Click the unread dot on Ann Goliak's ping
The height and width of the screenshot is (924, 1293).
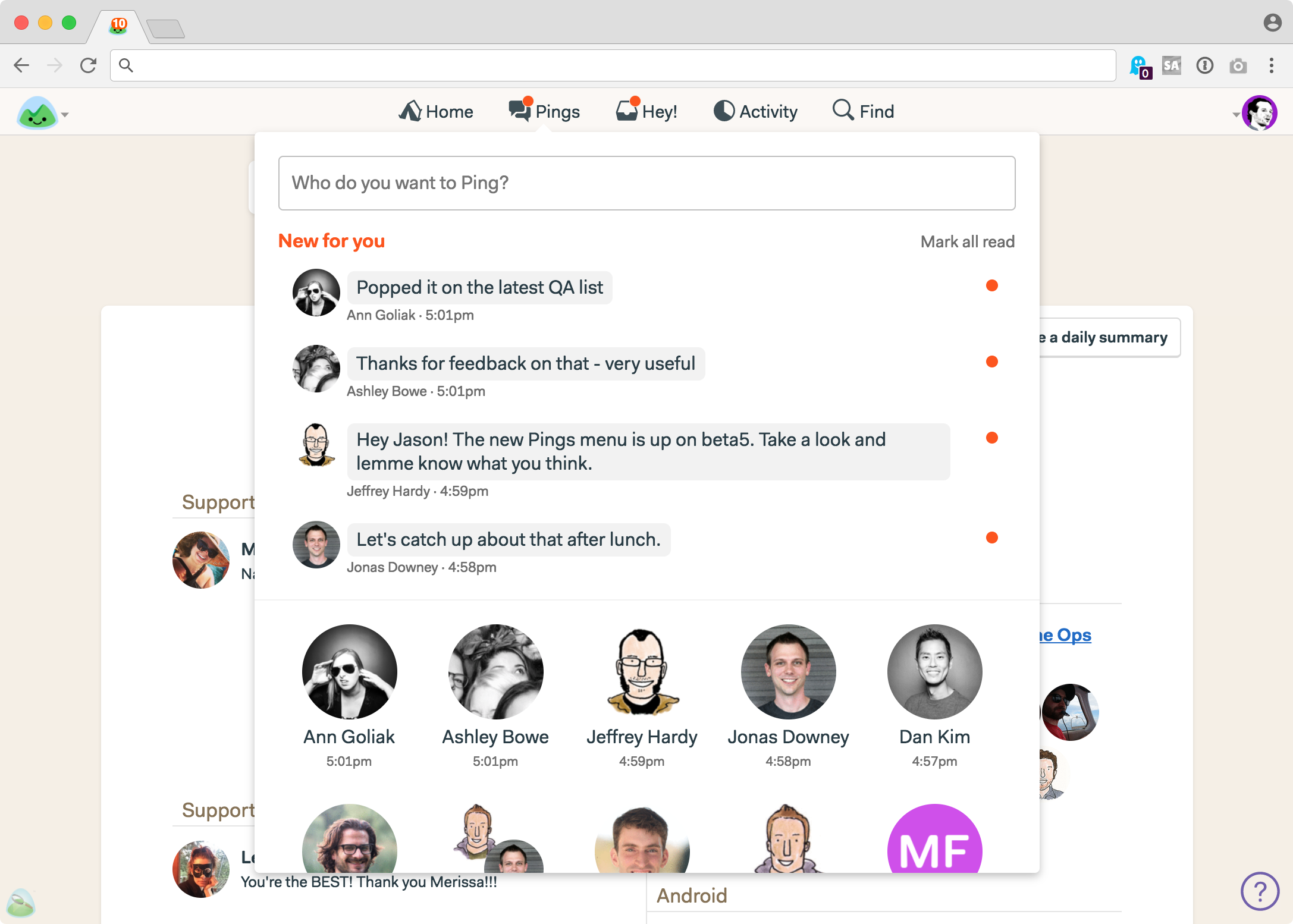(x=991, y=285)
